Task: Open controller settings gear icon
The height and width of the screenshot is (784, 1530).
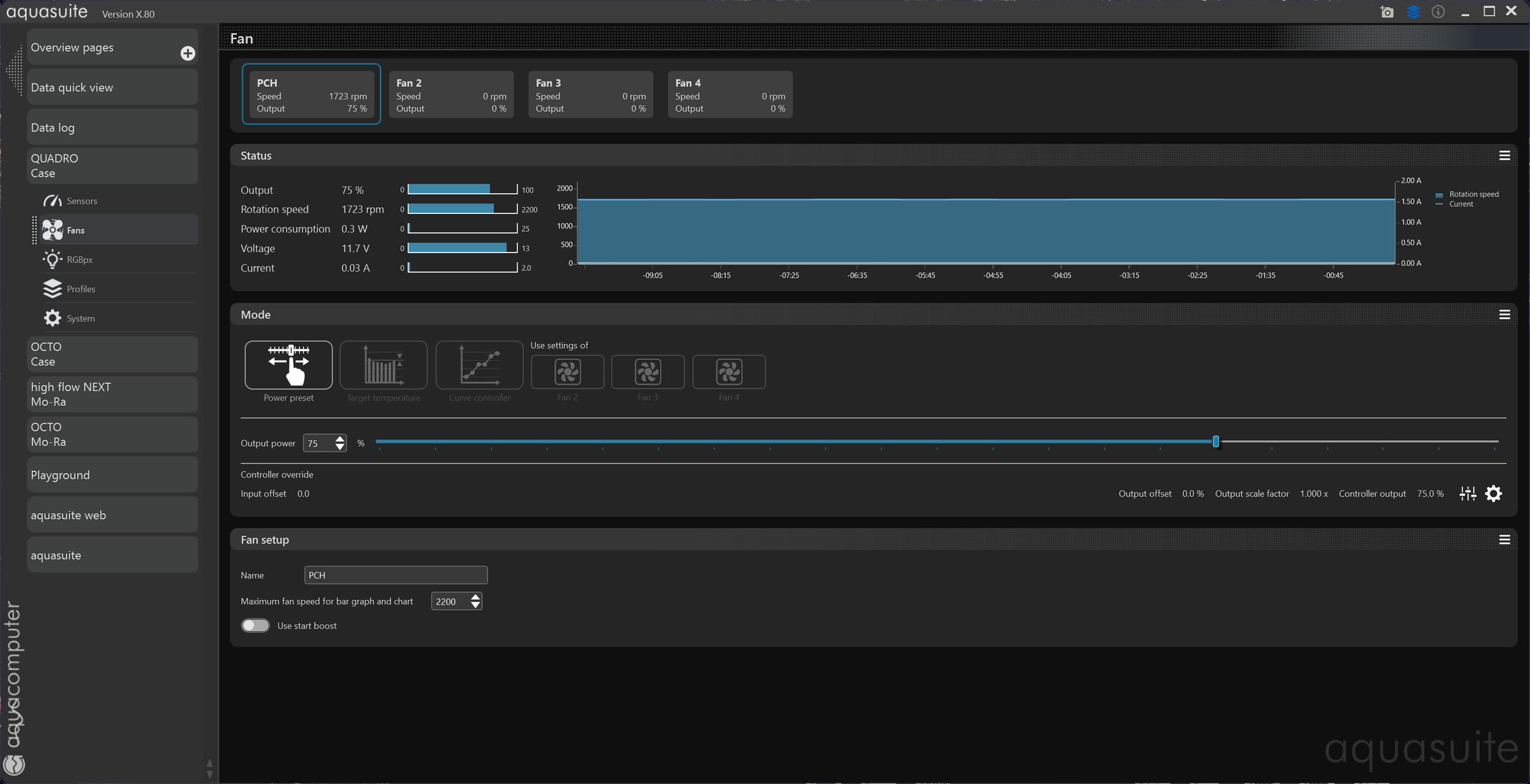Action: click(1493, 494)
